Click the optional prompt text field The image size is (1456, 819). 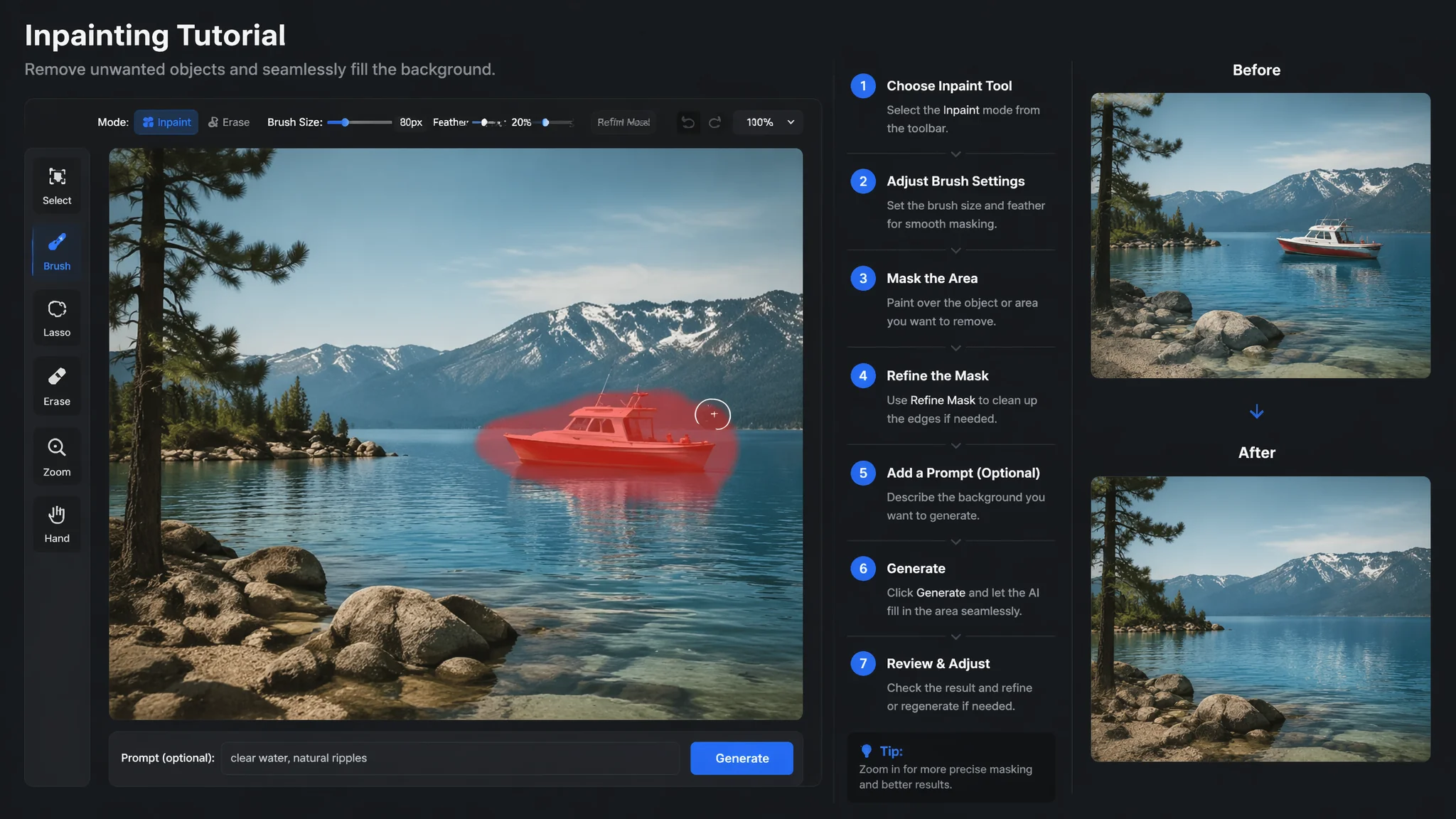[450, 758]
